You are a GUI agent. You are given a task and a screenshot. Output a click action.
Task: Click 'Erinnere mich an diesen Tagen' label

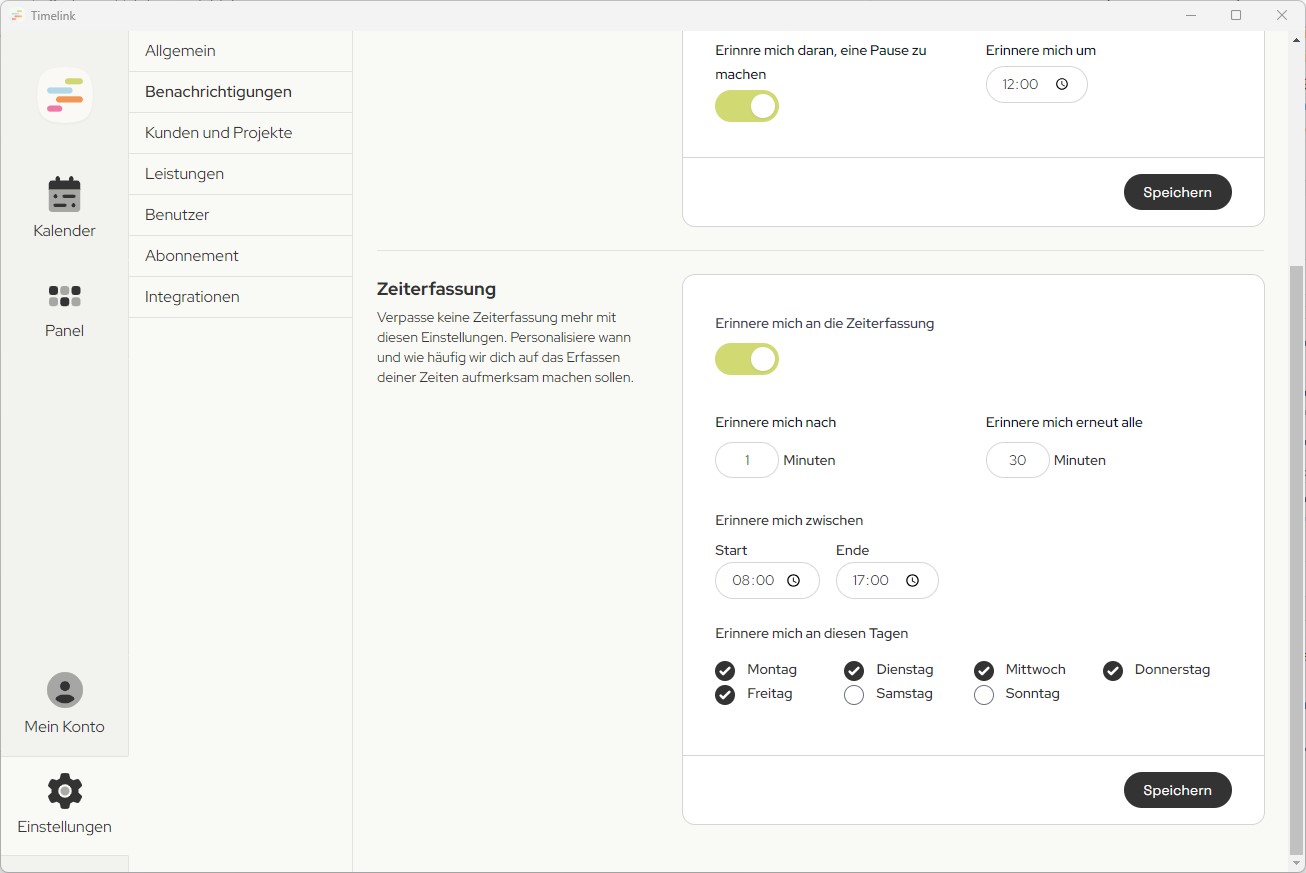pyautogui.click(x=811, y=633)
